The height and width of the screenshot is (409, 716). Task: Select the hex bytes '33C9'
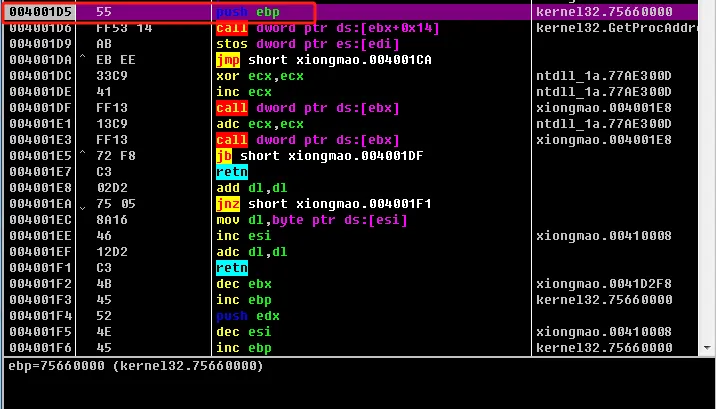point(112,76)
